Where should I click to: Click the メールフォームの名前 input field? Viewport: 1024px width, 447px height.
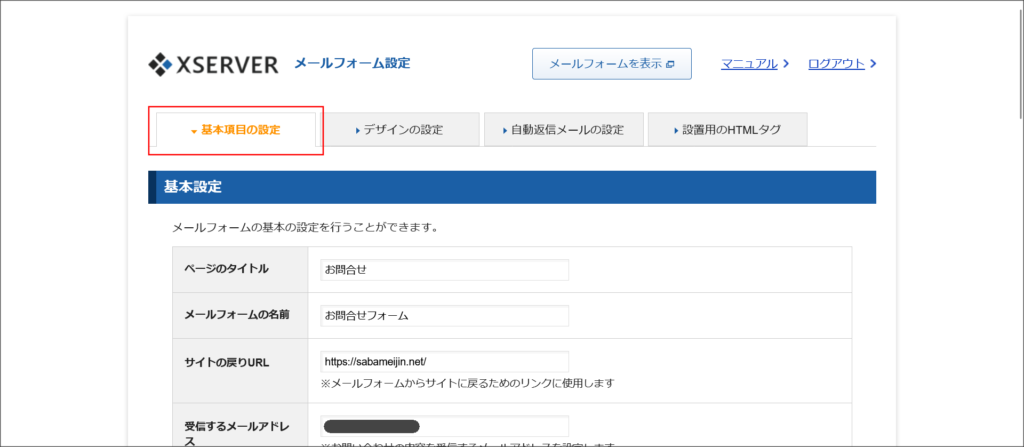445,316
